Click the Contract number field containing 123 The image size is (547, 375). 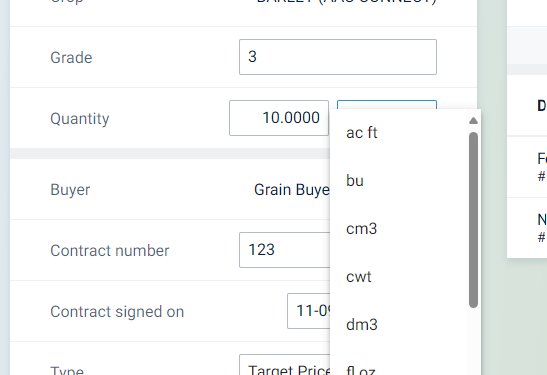(284, 250)
